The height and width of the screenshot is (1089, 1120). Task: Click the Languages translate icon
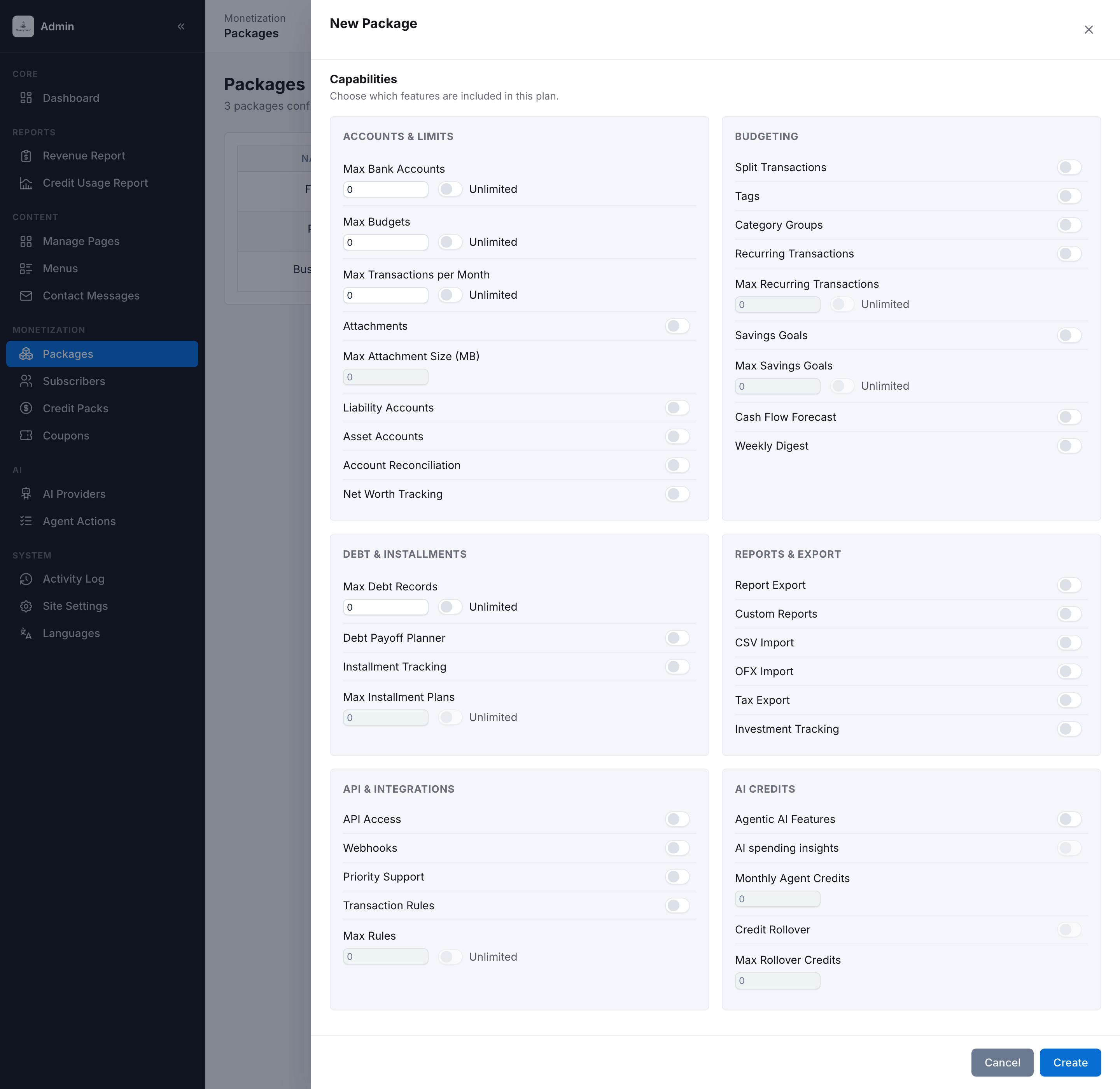pyautogui.click(x=26, y=633)
